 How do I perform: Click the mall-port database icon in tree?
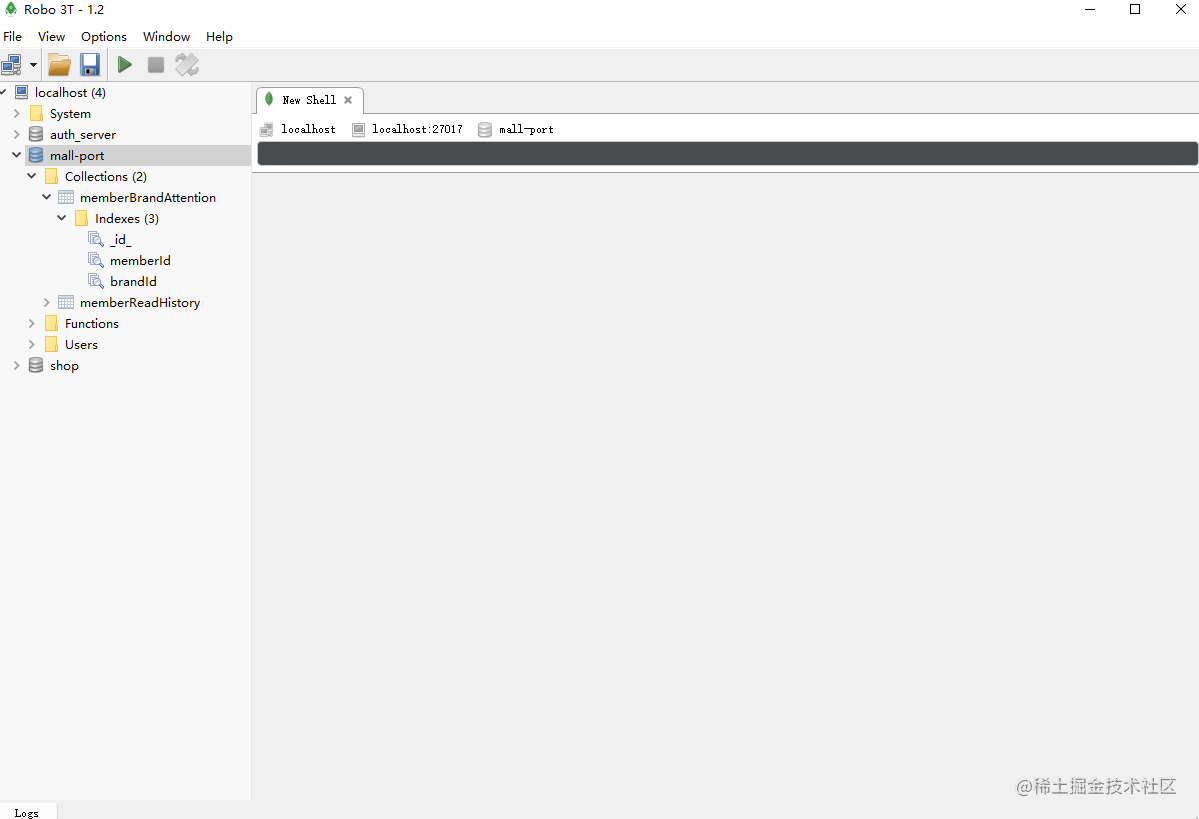(x=36, y=155)
